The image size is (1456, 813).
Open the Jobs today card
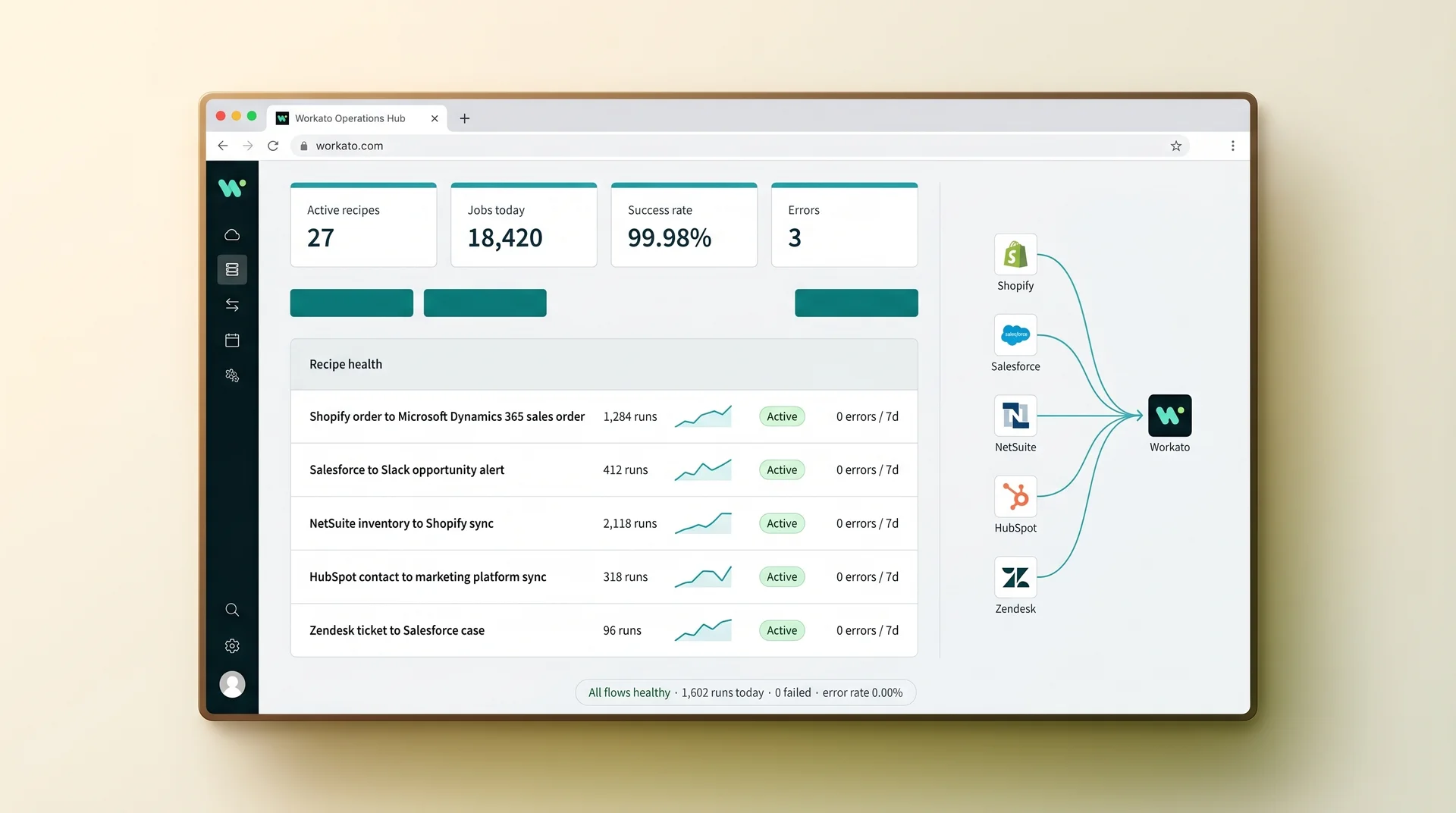[x=524, y=224]
